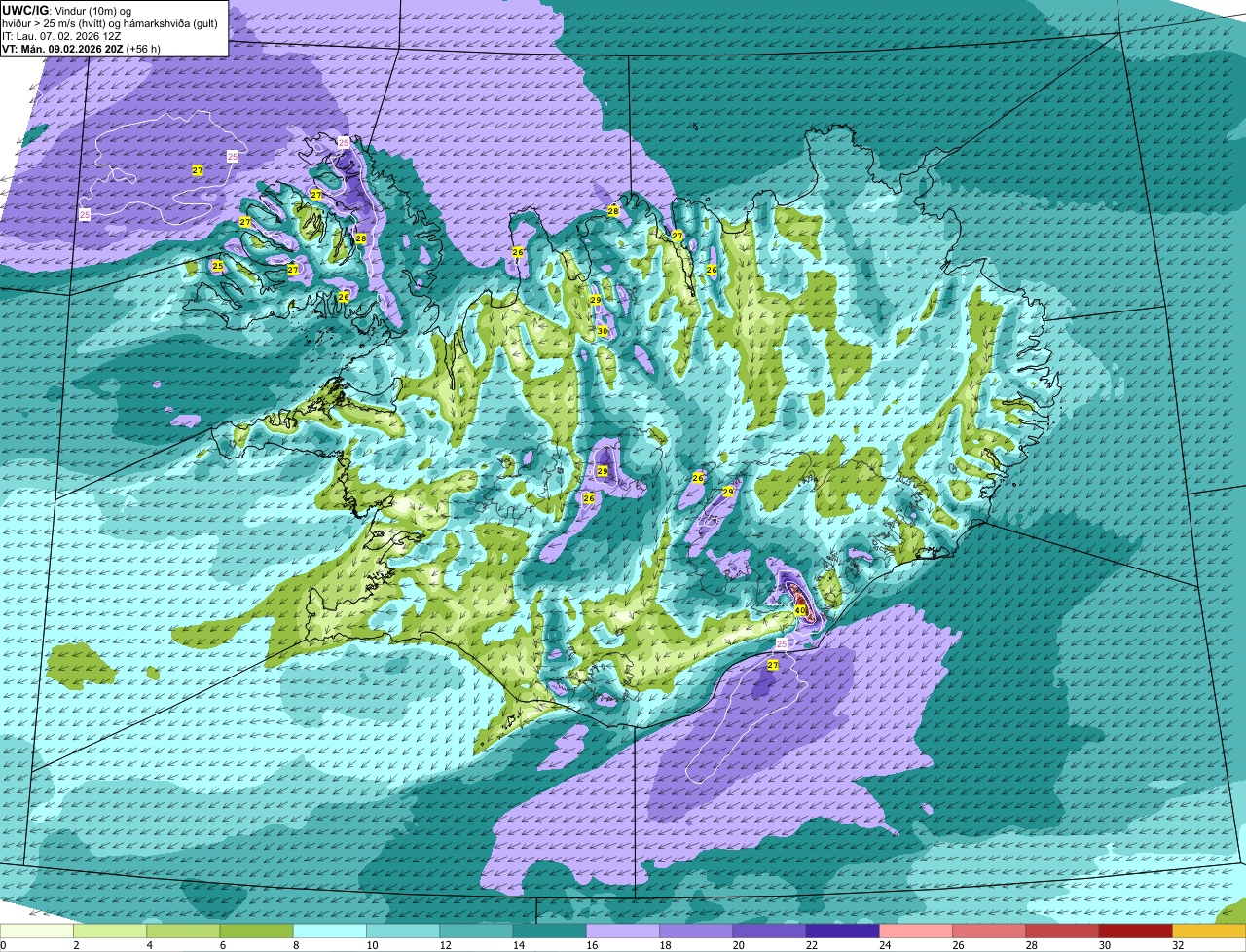Select the "32" tick label on the scale

(1178, 945)
